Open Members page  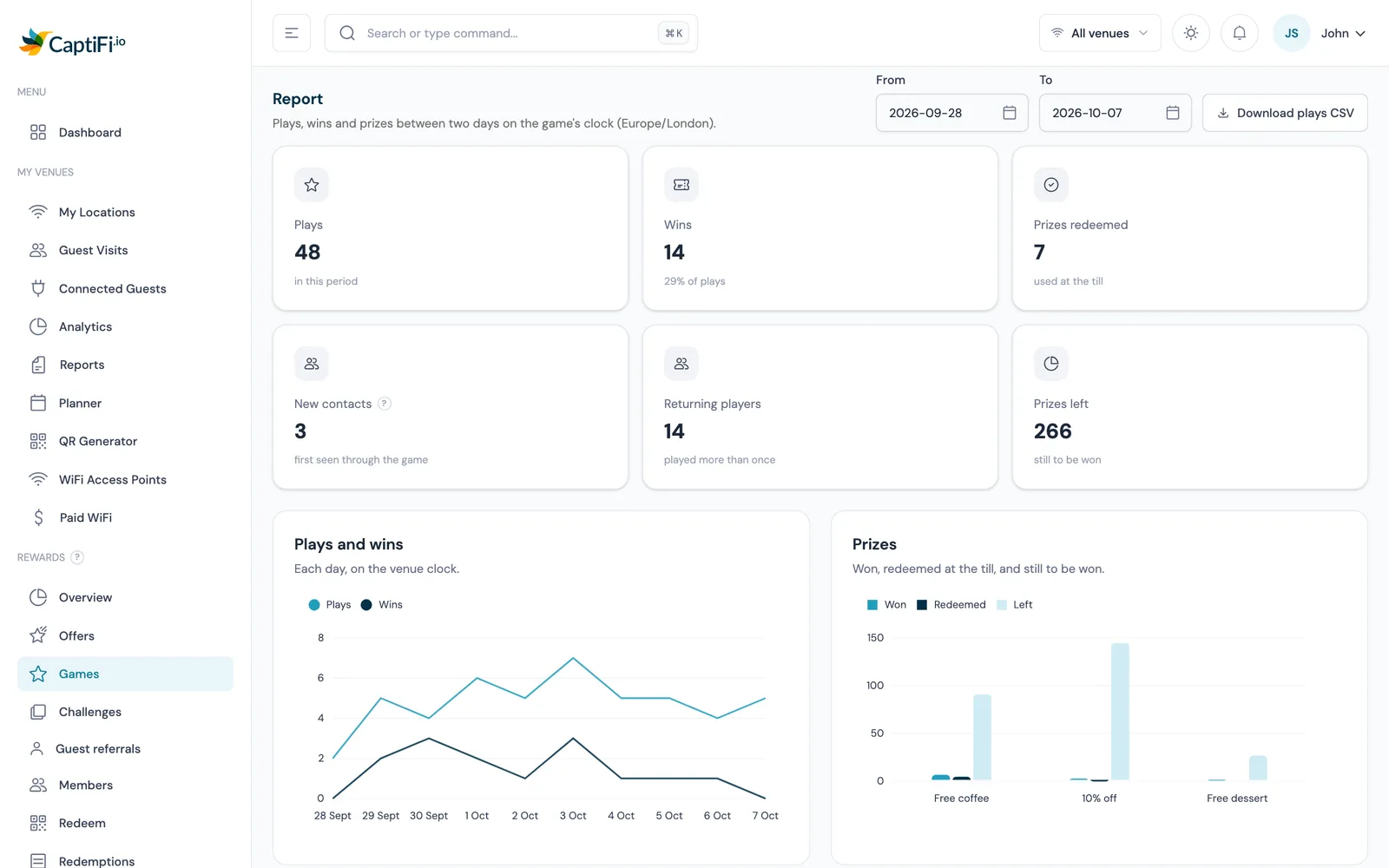125,785
